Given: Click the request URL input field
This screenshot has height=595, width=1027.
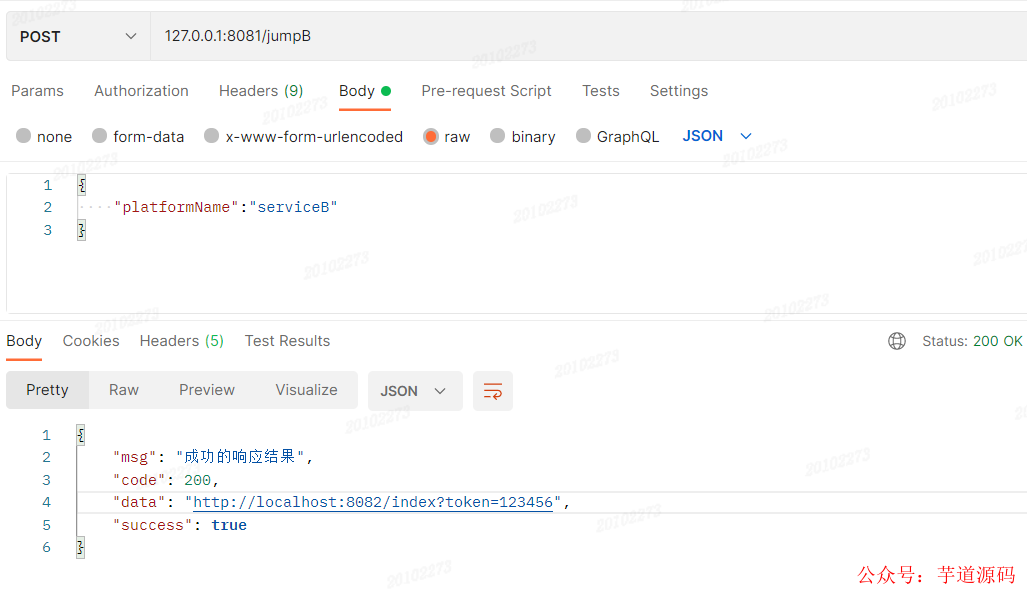Looking at the screenshot, I should 400,35.
